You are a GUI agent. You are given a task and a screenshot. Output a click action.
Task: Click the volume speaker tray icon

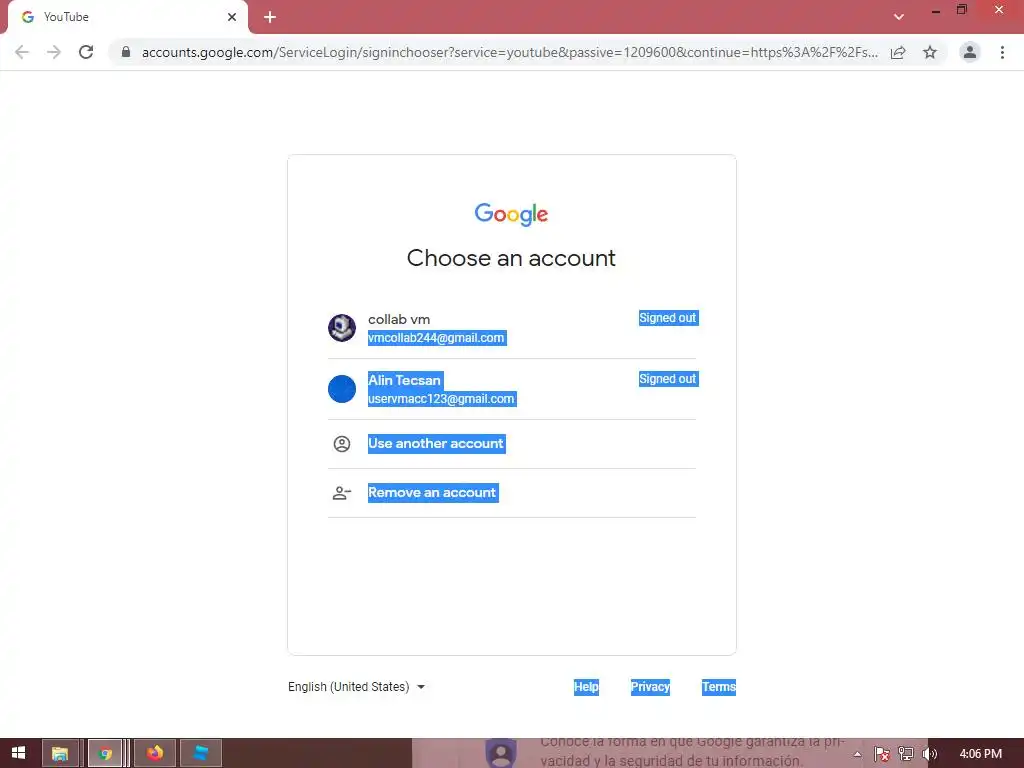(x=929, y=754)
